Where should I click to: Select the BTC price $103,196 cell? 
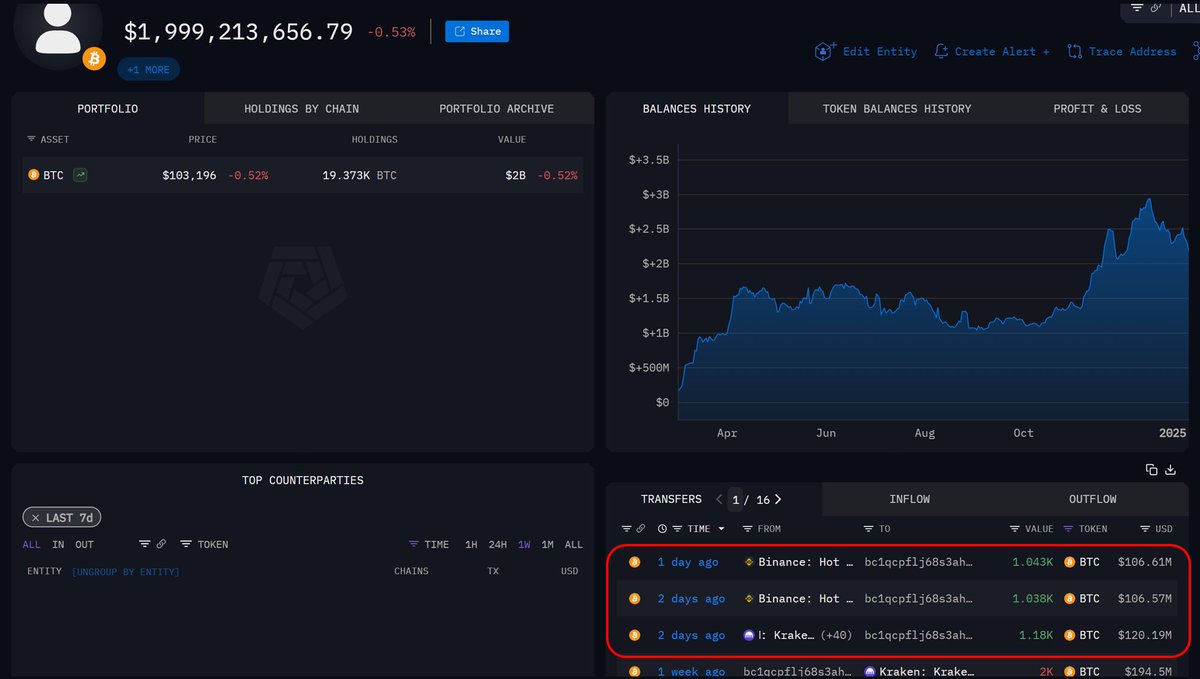pyautogui.click(x=189, y=175)
